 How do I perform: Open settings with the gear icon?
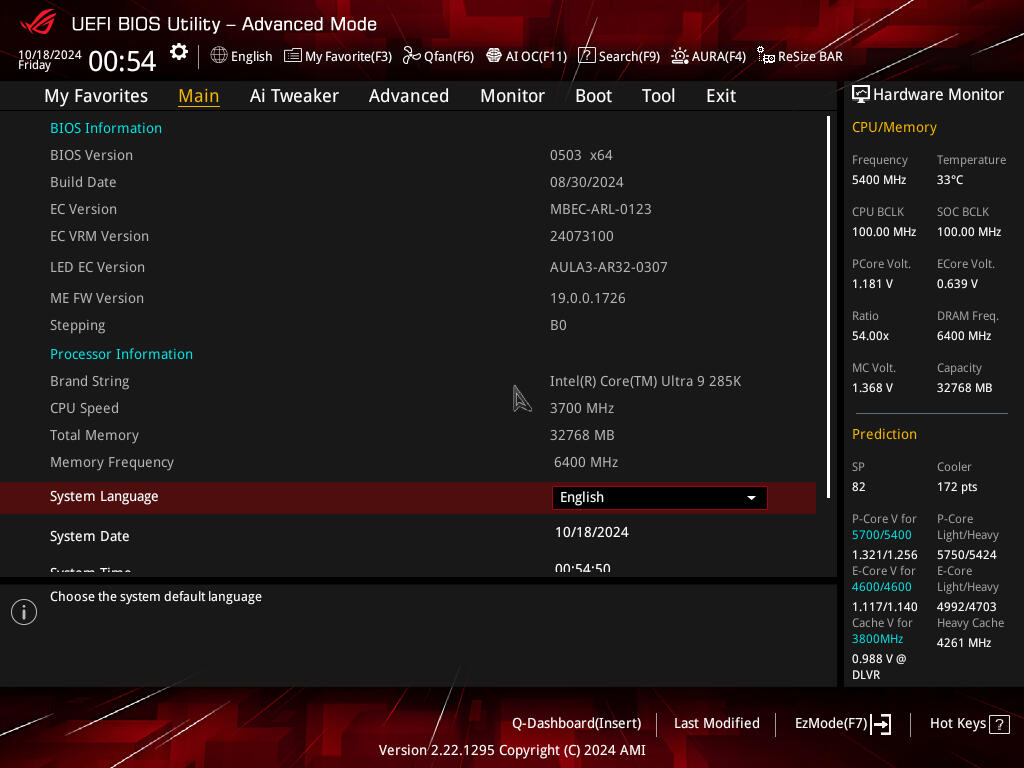178,52
